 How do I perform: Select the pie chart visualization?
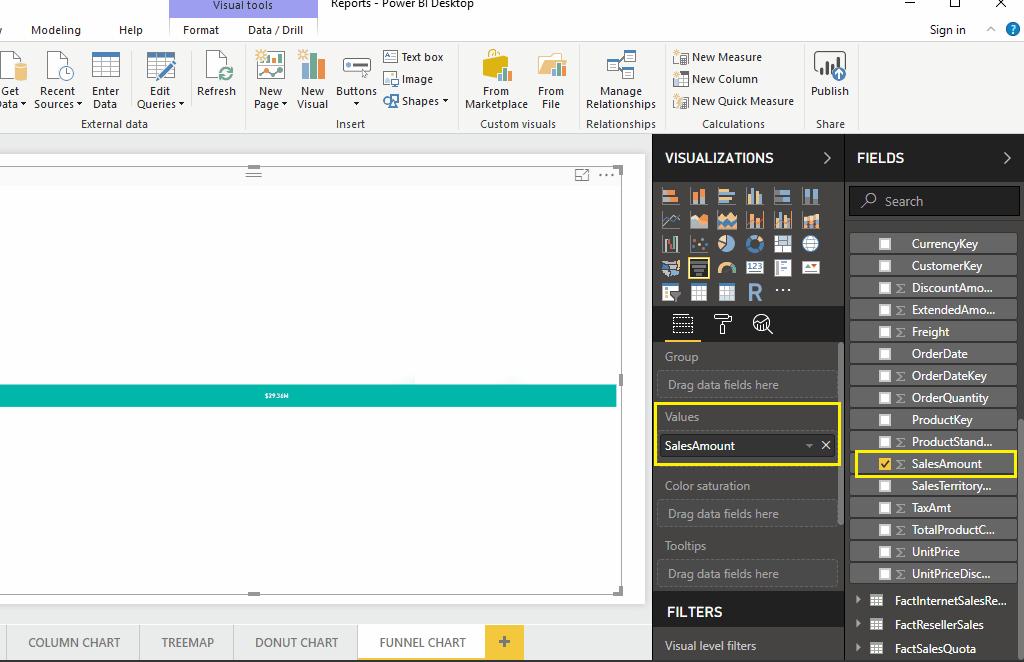coord(727,244)
